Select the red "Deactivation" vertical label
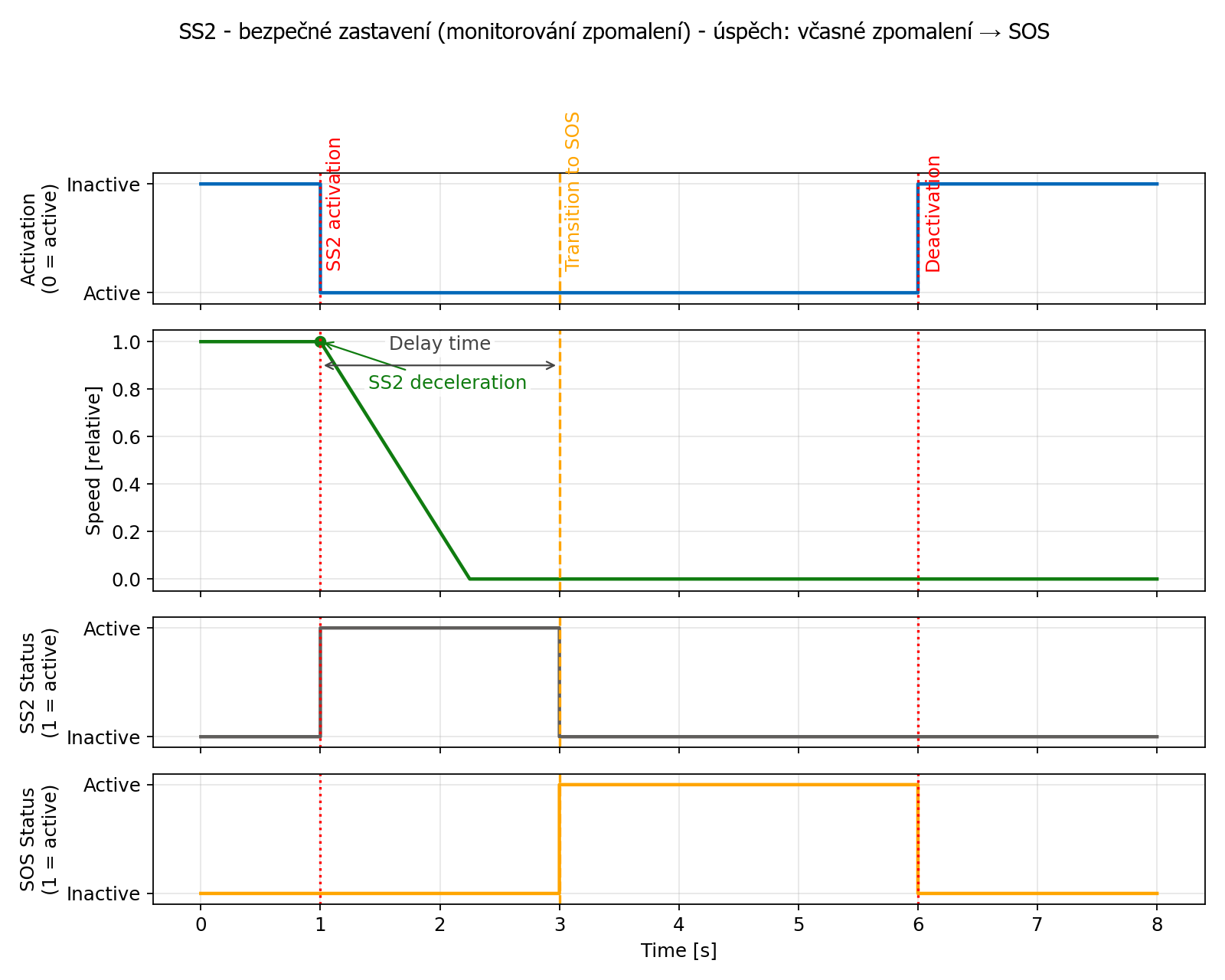This screenshot has height=980, width=1225. pyautogui.click(x=933, y=214)
